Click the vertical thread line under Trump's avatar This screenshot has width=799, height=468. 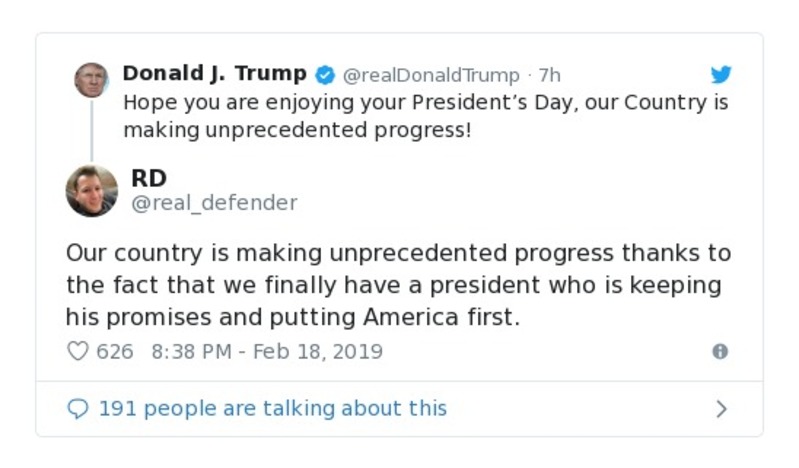pyautogui.click(x=91, y=130)
